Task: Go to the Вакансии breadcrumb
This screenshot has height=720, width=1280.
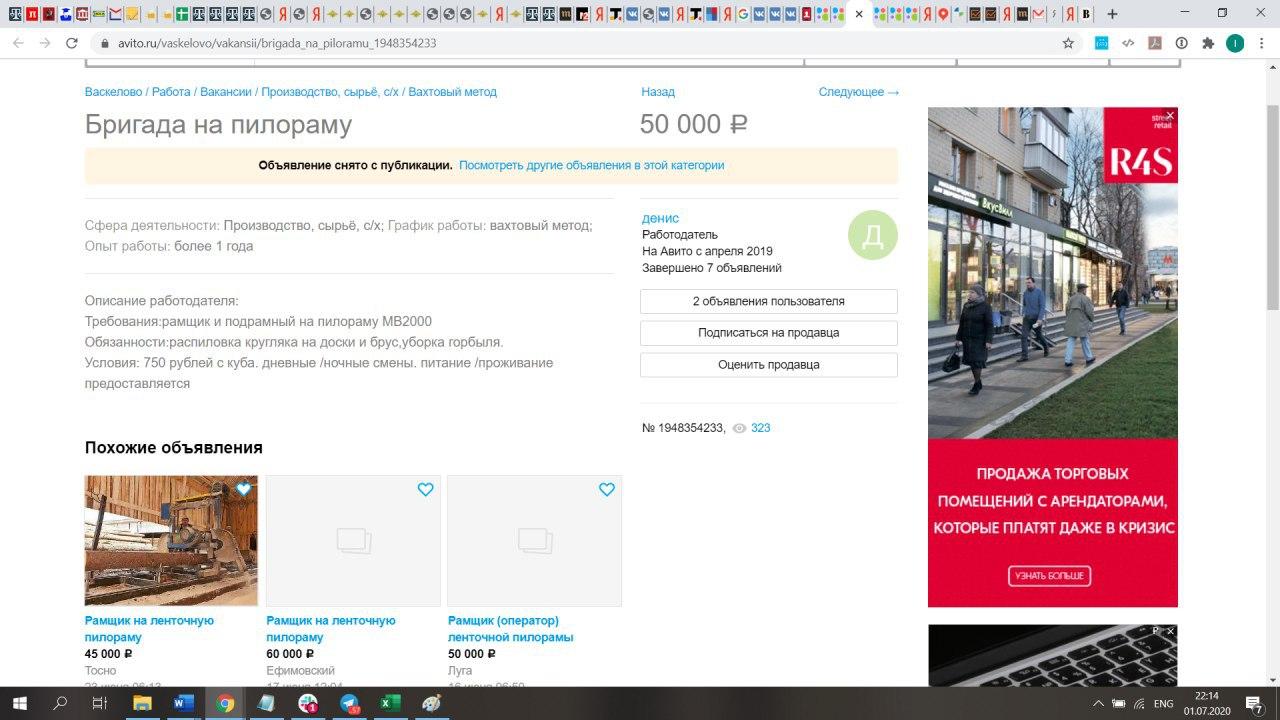Action: pyautogui.click(x=226, y=92)
